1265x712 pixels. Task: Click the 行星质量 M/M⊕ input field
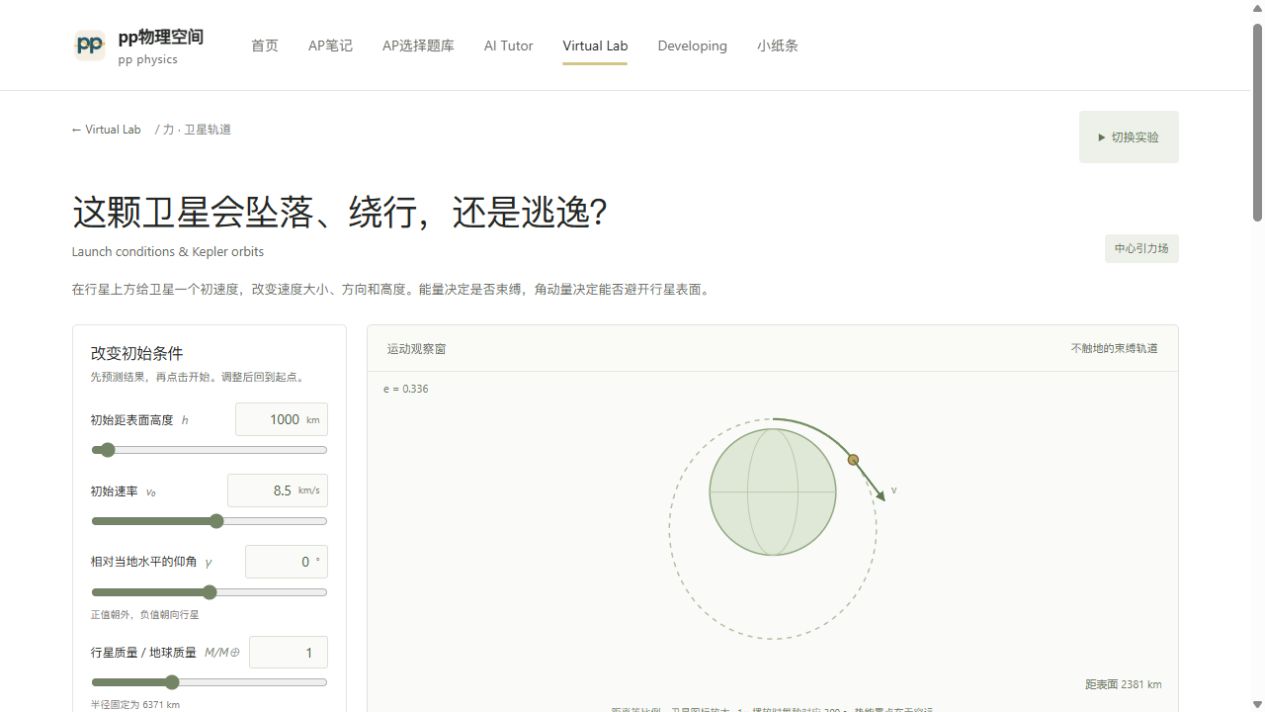[x=288, y=653]
